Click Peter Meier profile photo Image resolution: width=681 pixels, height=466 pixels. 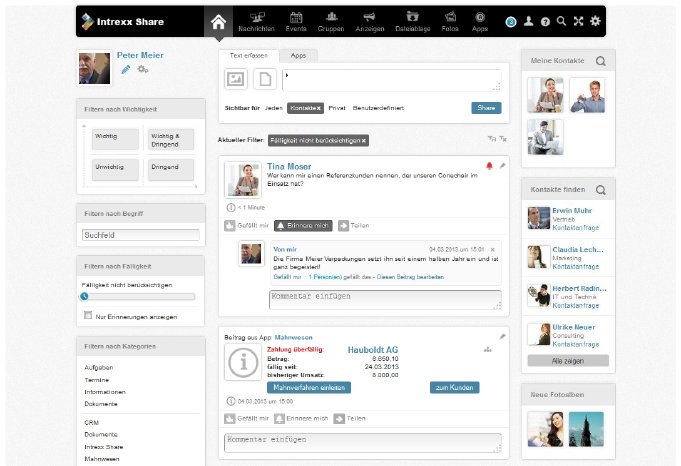point(94,69)
